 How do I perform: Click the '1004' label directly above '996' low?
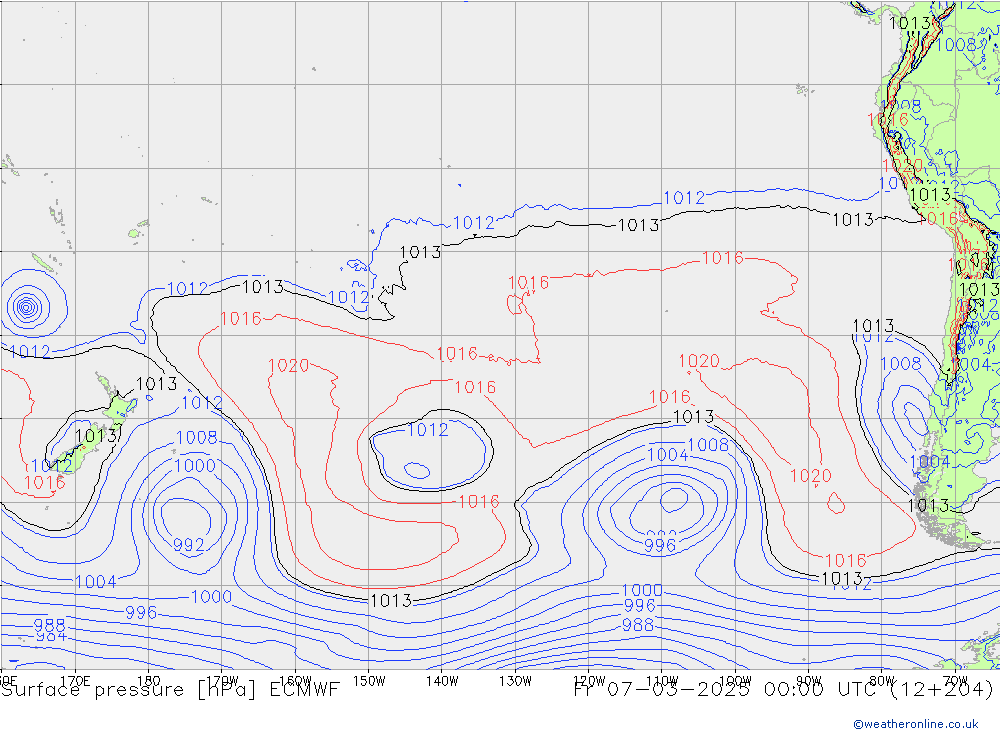tap(668, 455)
